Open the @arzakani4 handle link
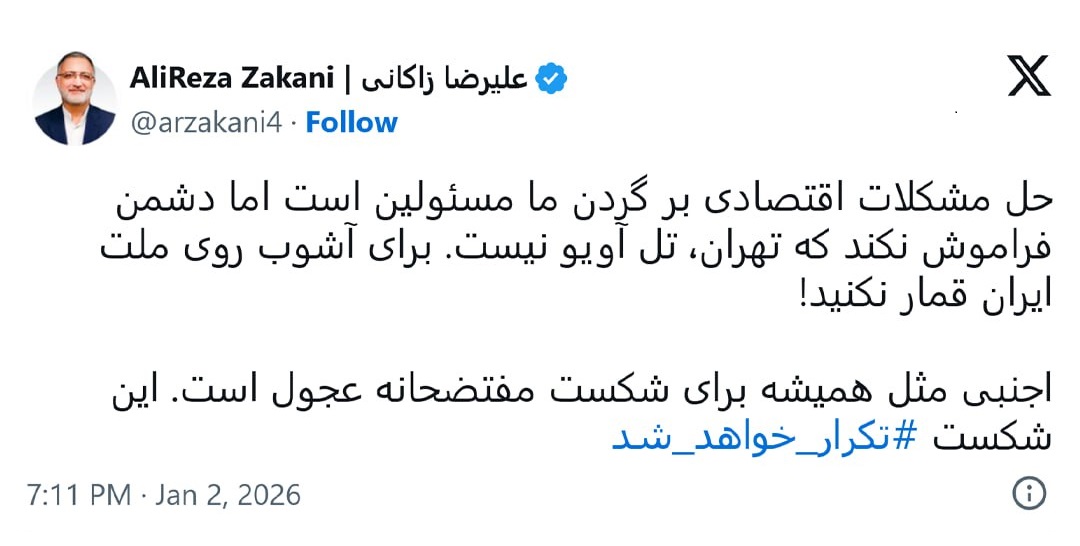The width and height of the screenshot is (1080, 546). [x=209, y=122]
